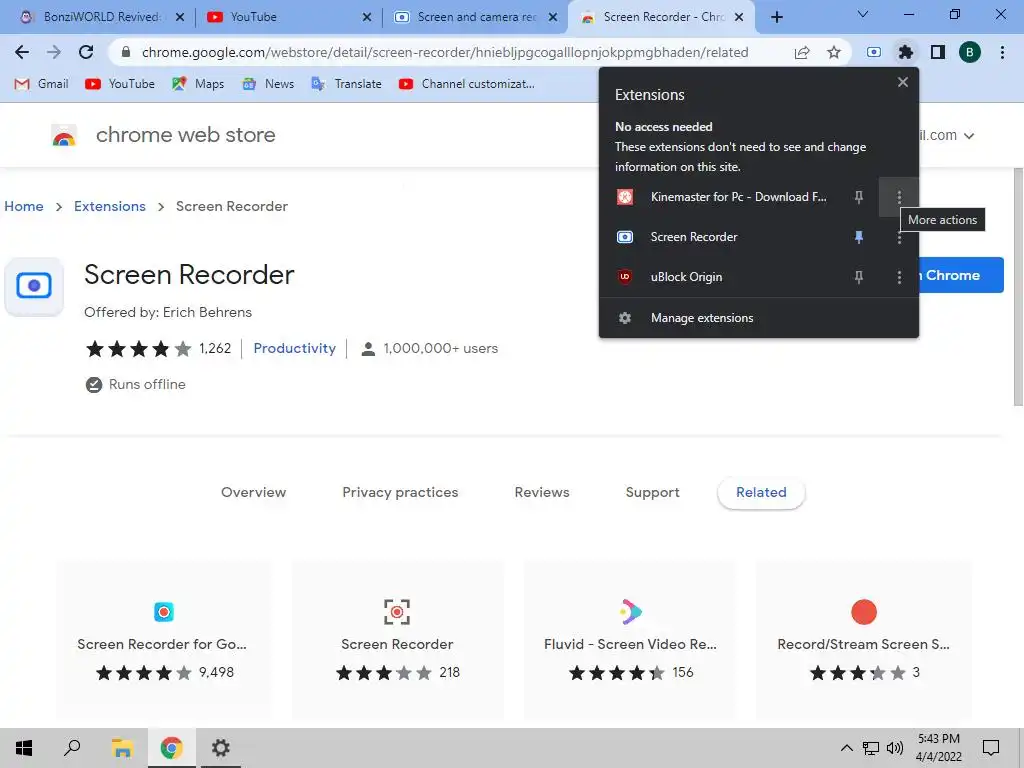Image resolution: width=1024 pixels, height=768 pixels.
Task: Open Manage extensions
Action: point(759,318)
